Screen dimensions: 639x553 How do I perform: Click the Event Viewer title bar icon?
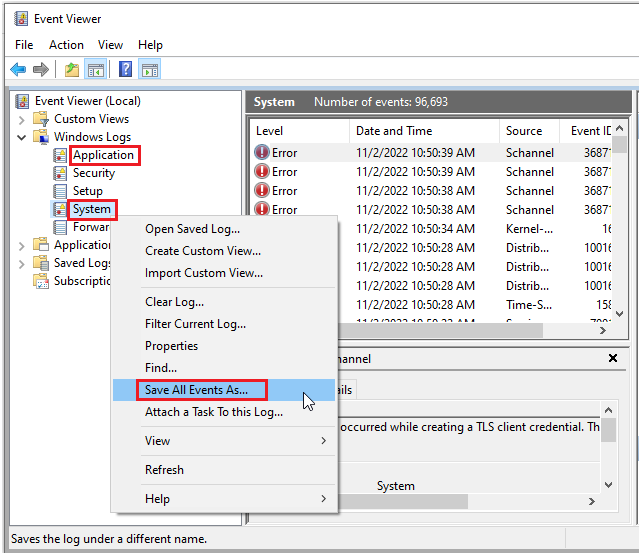[x=21, y=19]
